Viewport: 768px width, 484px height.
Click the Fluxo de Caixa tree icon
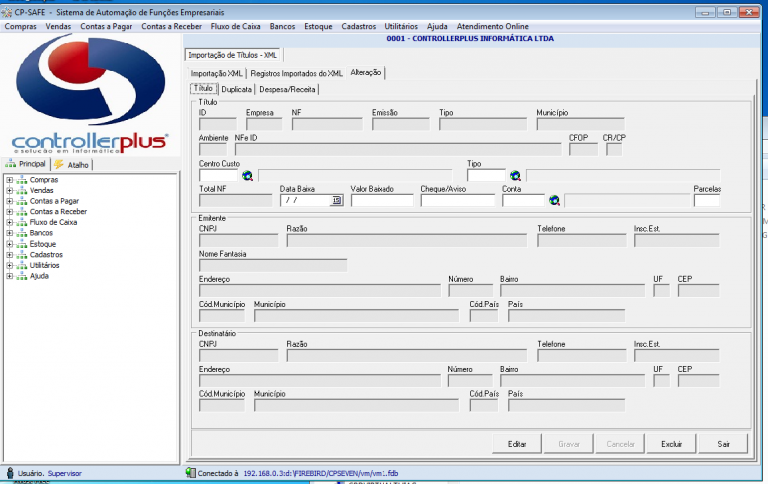22,222
